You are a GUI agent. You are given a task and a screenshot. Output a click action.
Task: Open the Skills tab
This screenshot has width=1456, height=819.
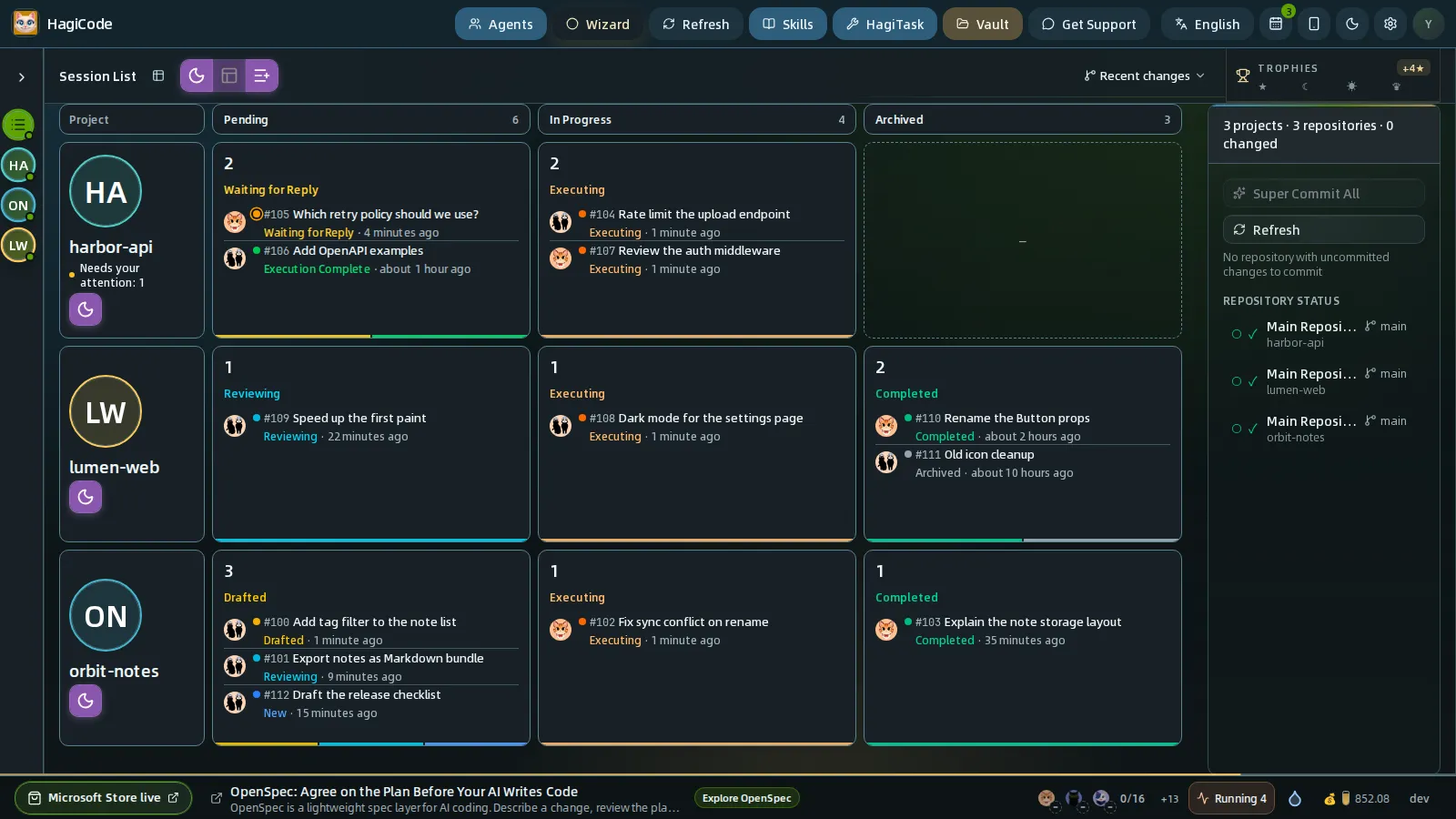pyautogui.click(x=788, y=24)
